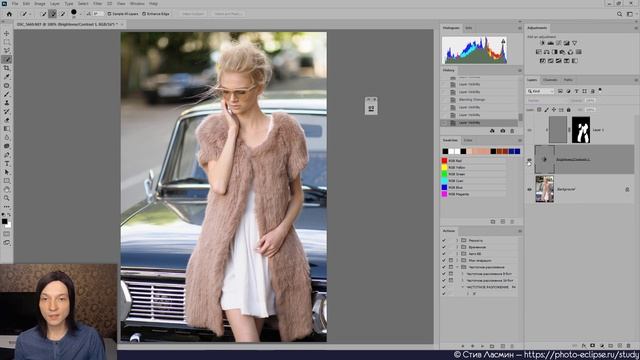Viewport: 640px width, 360px height.
Task: Toggle dialog for Частотное разложение 16 бит
Action: [x=451, y=280]
